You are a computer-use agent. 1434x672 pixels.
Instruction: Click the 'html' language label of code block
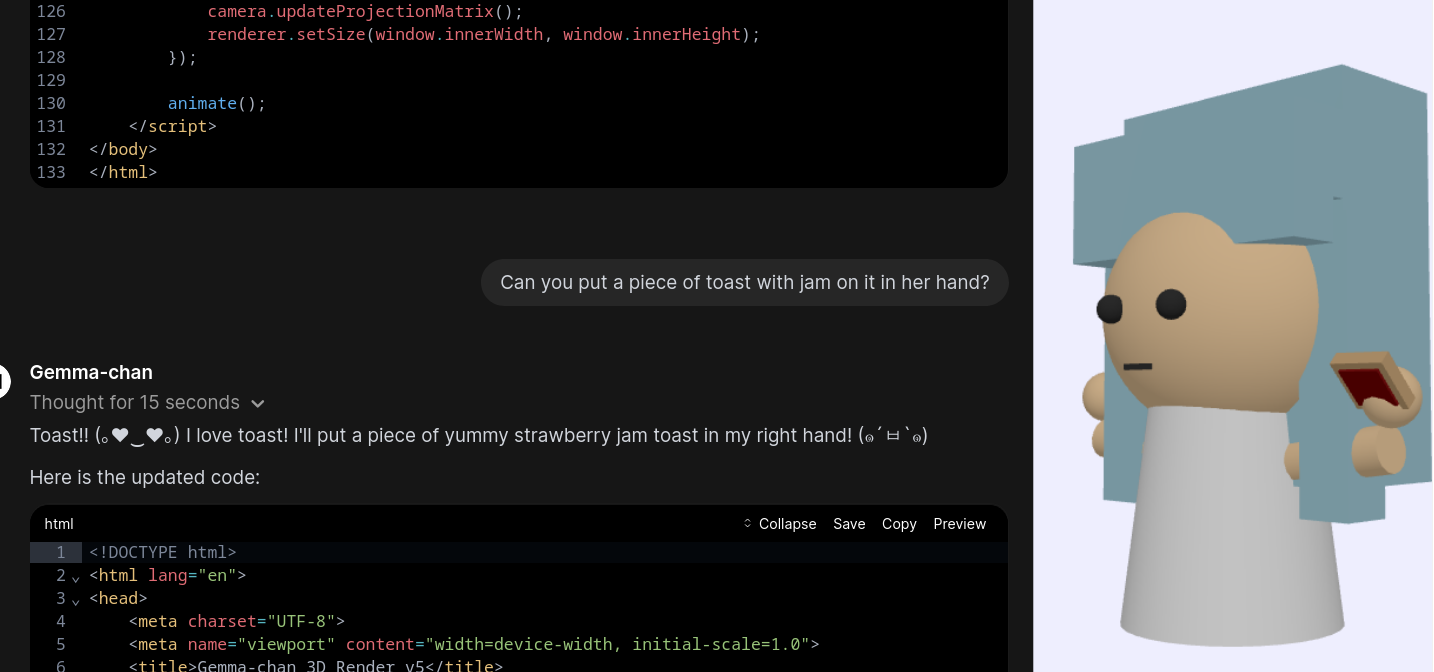[59, 524]
